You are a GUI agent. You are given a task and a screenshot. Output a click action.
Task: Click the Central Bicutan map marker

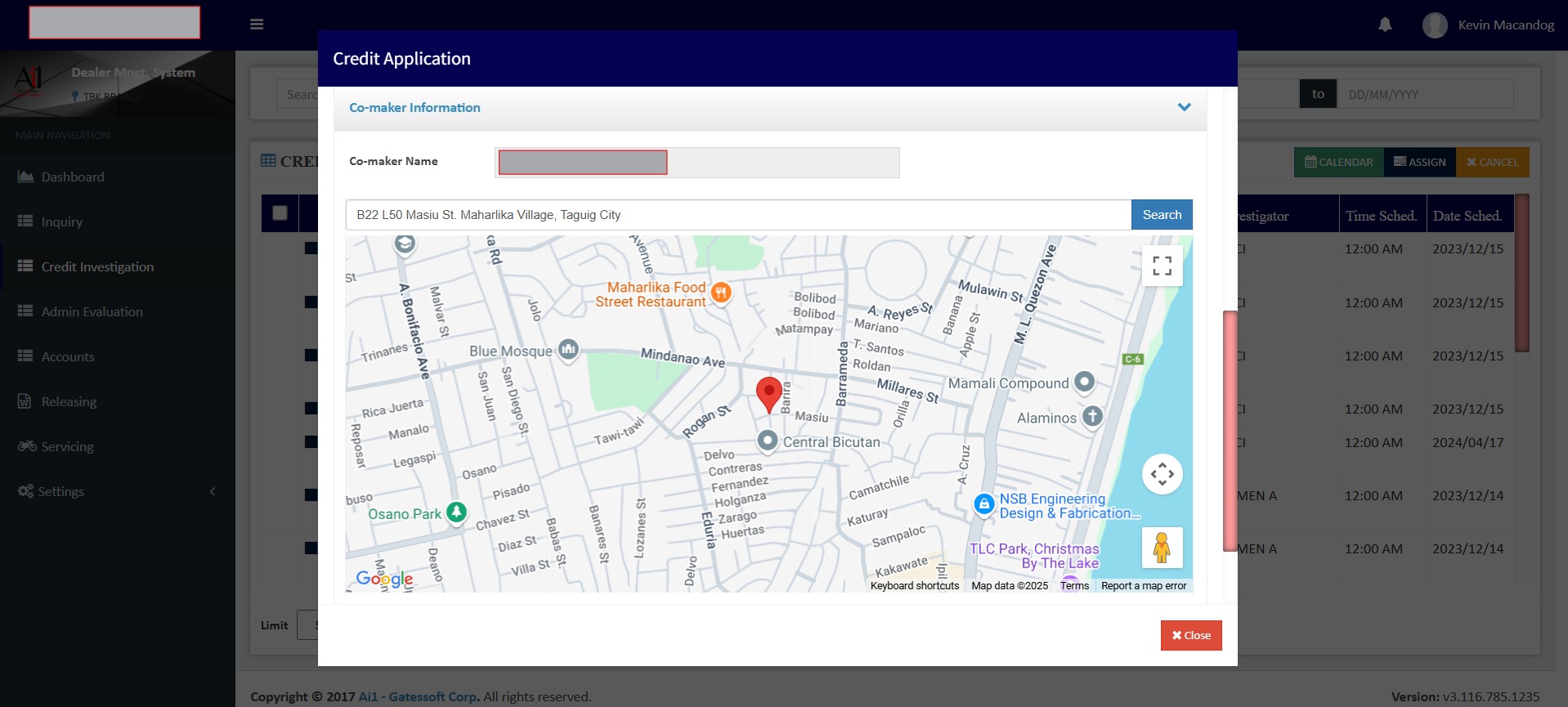click(x=767, y=441)
